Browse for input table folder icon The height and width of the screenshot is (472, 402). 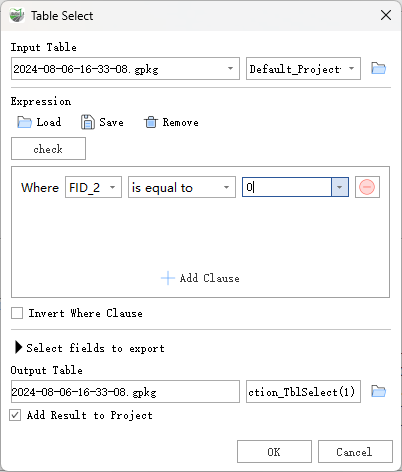(x=378, y=68)
